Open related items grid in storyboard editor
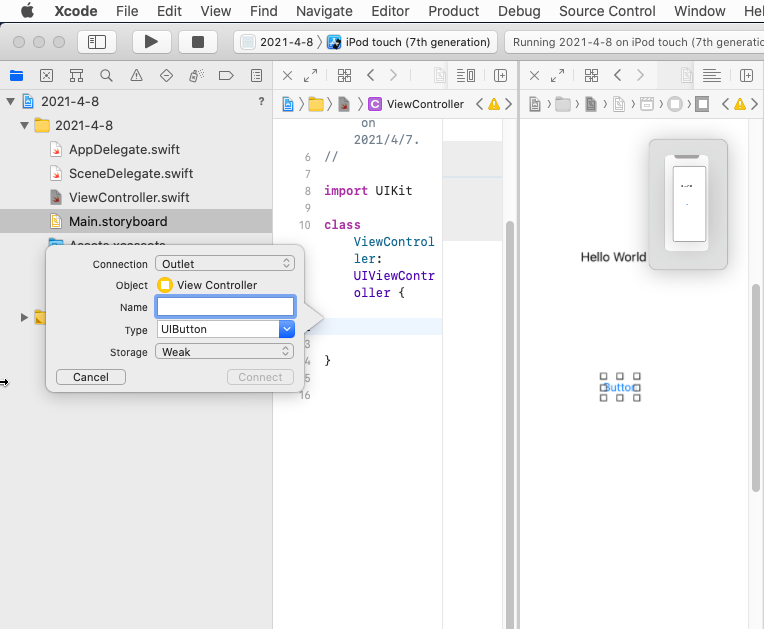Image resolution: width=764 pixels, height=629 pixels. [592, 76]
